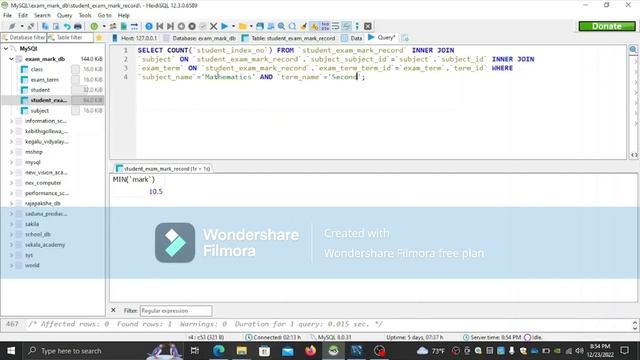Select the nex_computer database
This screenshot has height=360, width=640.
(x=43, y=183)
